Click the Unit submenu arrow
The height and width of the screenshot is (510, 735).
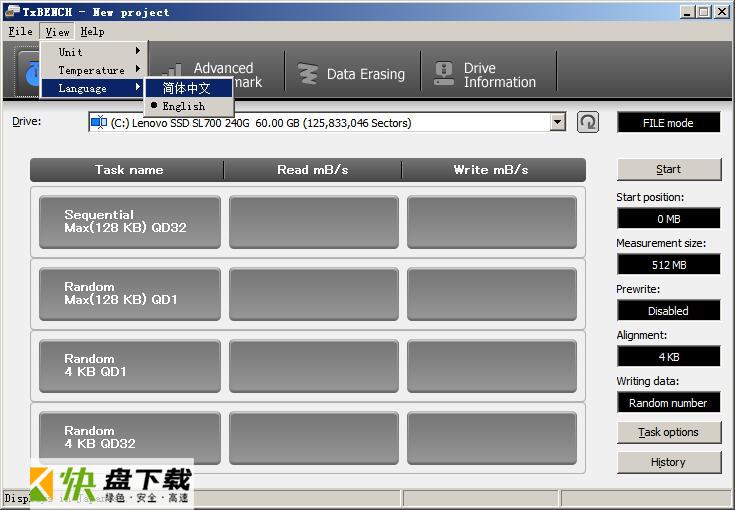(x=138, y=51)
